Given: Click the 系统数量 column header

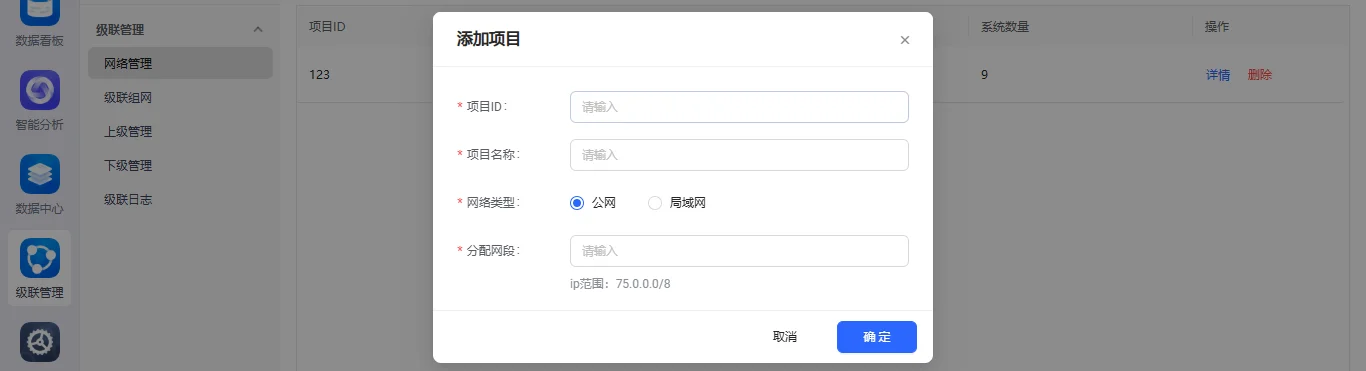Looking at the screenshot, I should tap(1004, 27).
